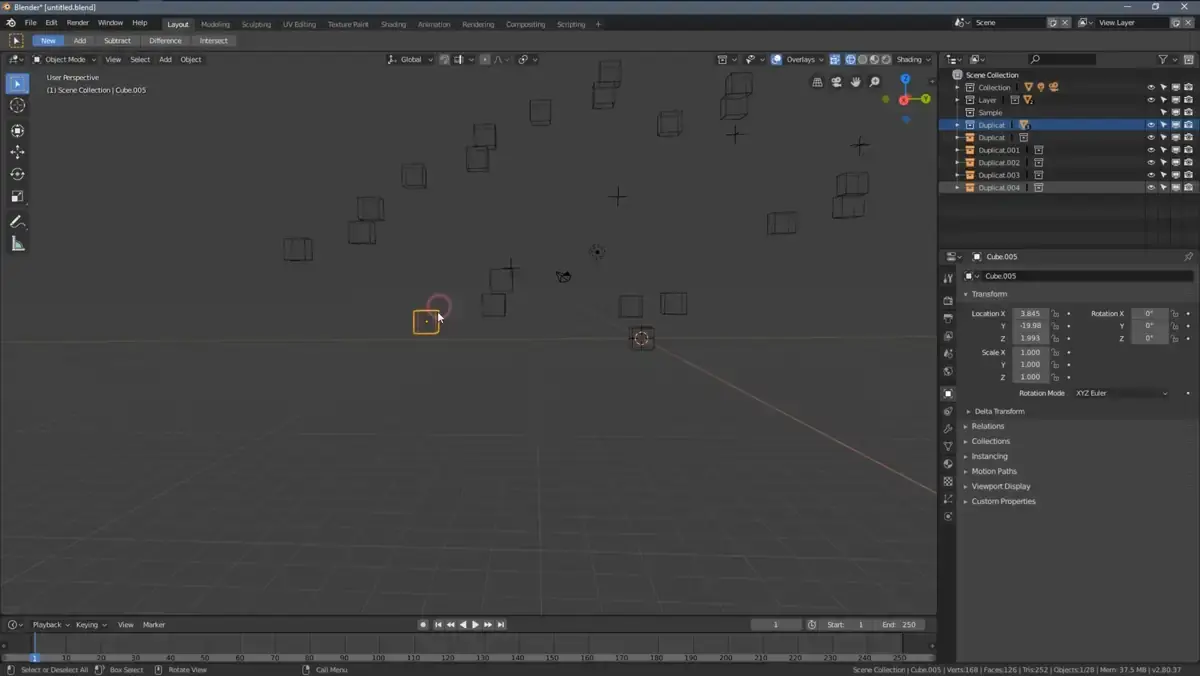Open the Output properties tab
1200x676 pixels.
click(x=948, y=318)
